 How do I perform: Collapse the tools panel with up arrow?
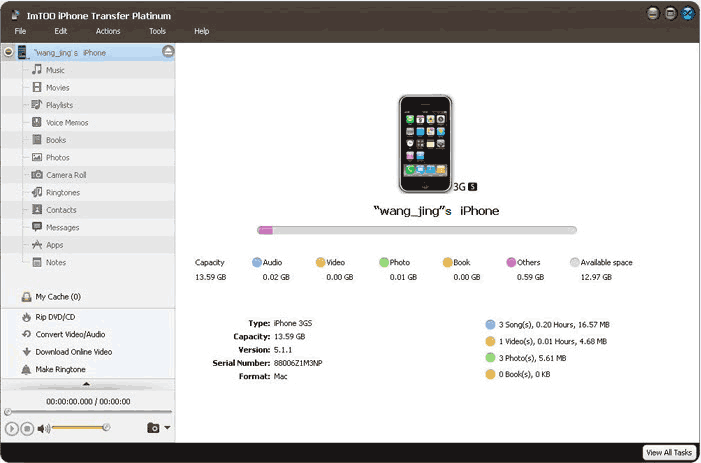click(86, 384)
